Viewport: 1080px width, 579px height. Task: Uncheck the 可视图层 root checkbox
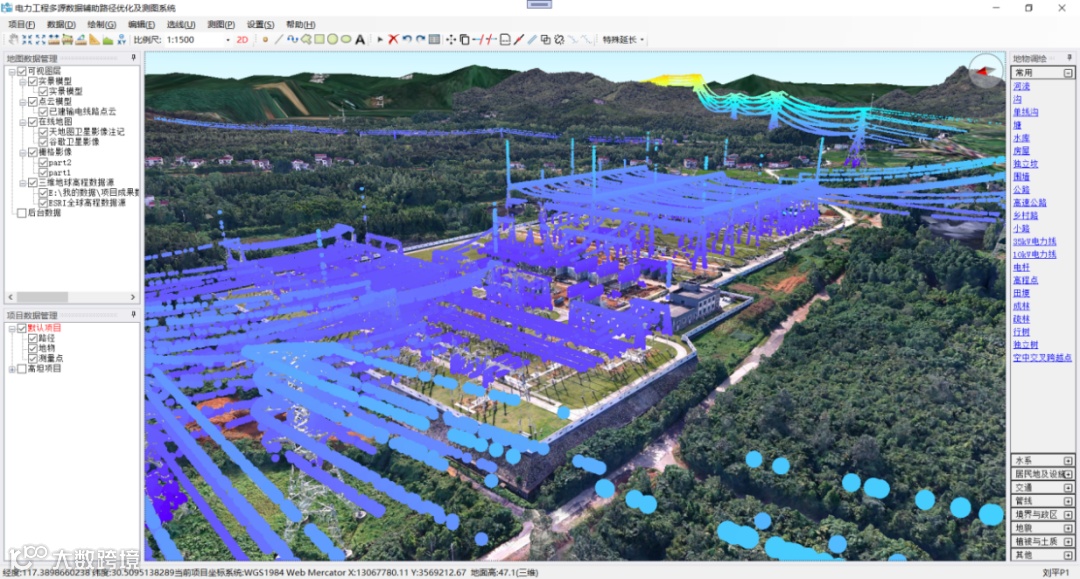pos(22,71)
